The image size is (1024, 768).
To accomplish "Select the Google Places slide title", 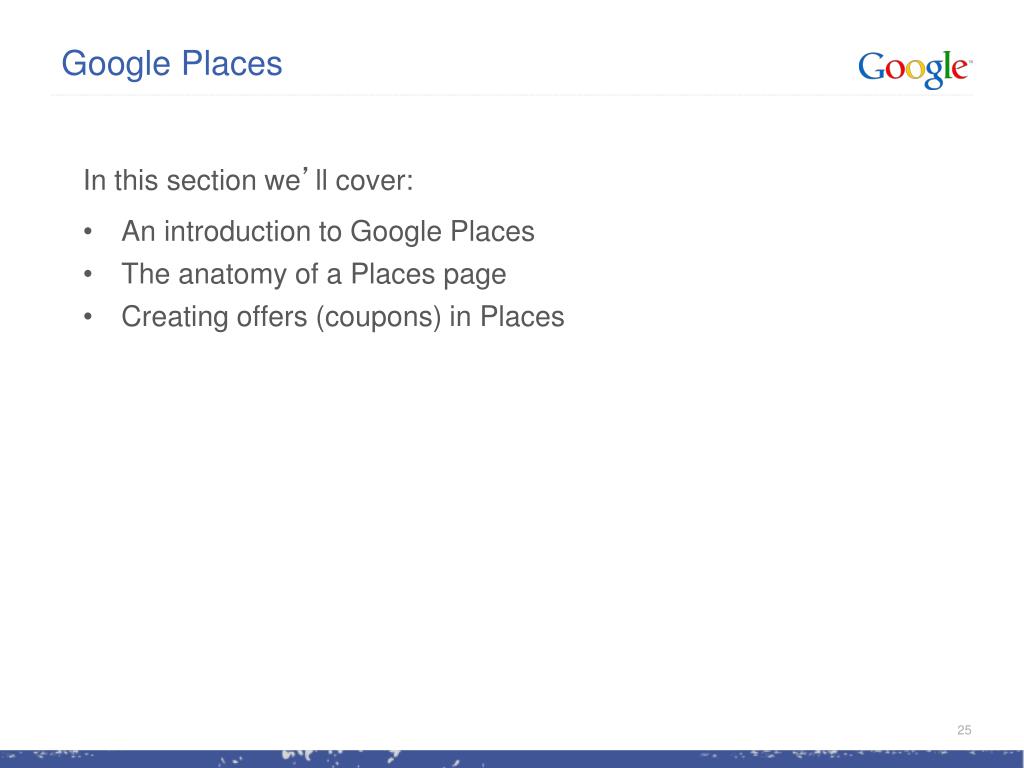I will (x=172, y=64).
